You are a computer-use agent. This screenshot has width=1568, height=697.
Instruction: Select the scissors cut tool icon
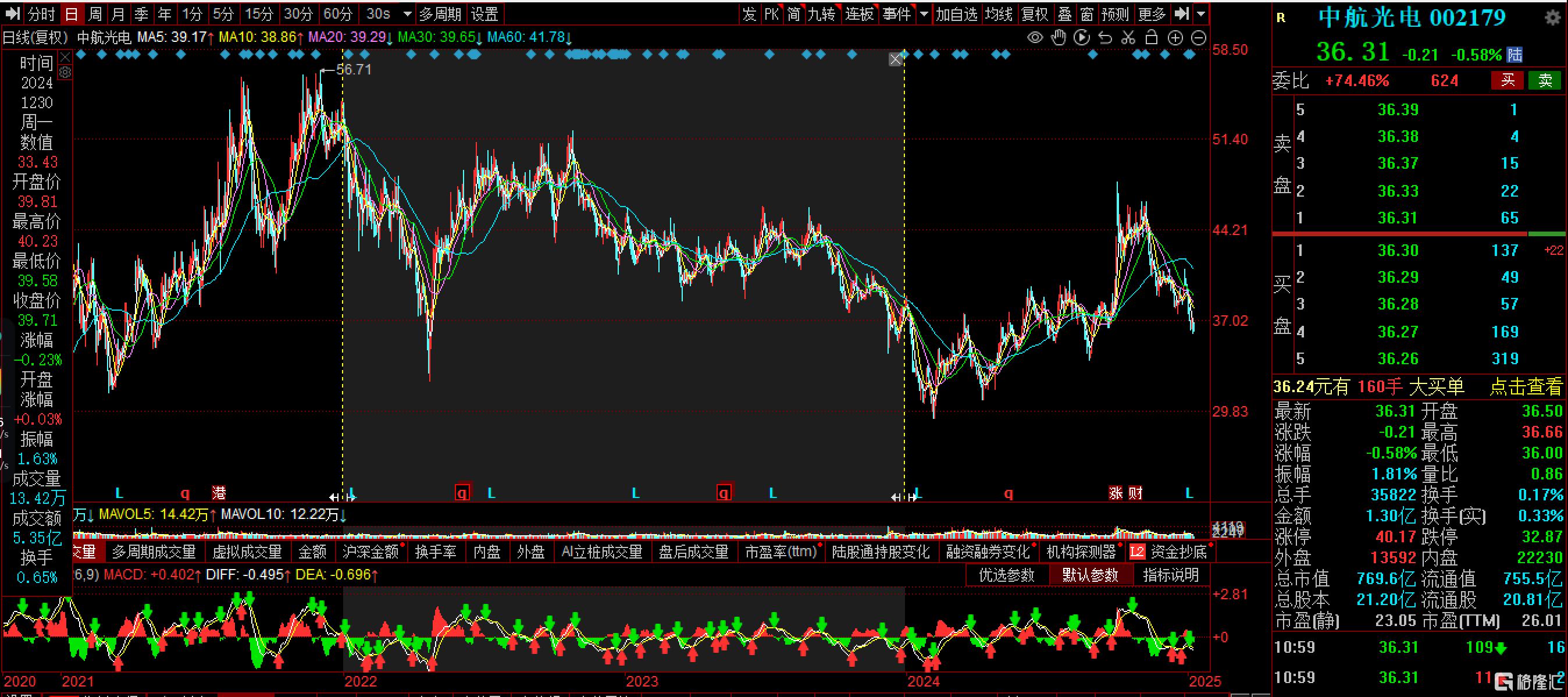tap(1128, 38)
